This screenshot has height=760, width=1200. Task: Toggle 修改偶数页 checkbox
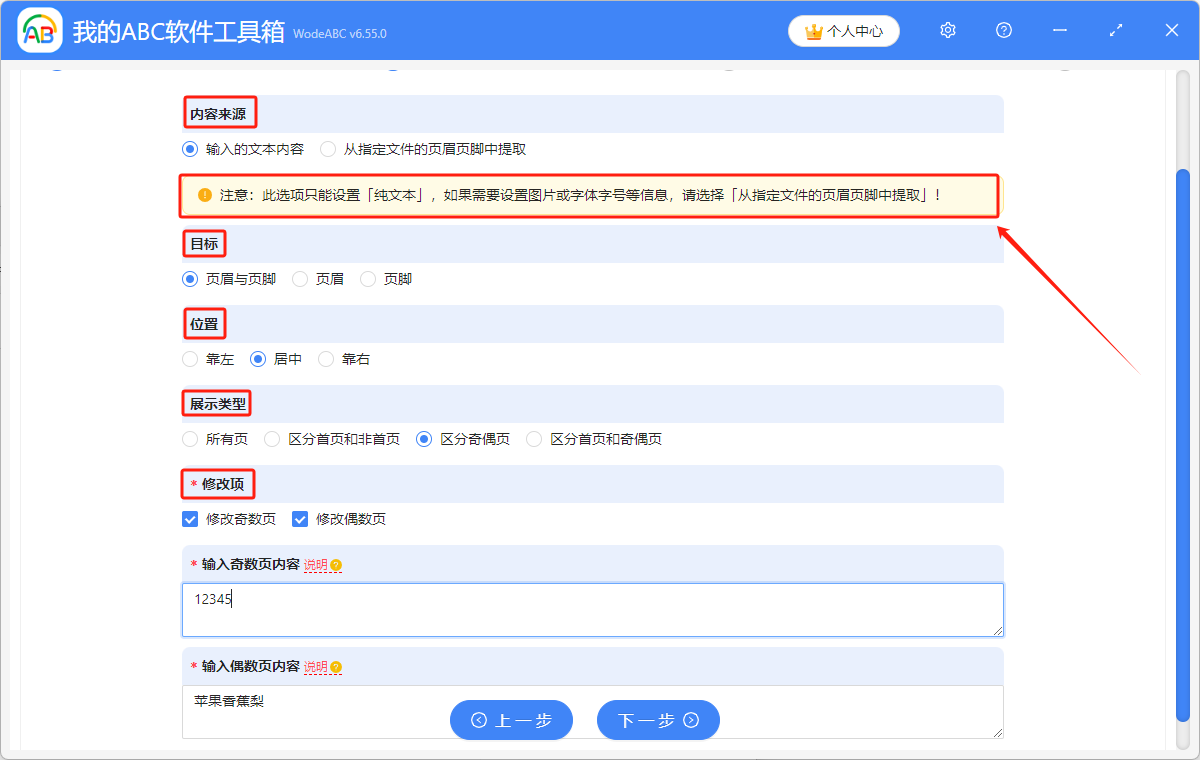[x=300, y=519]
